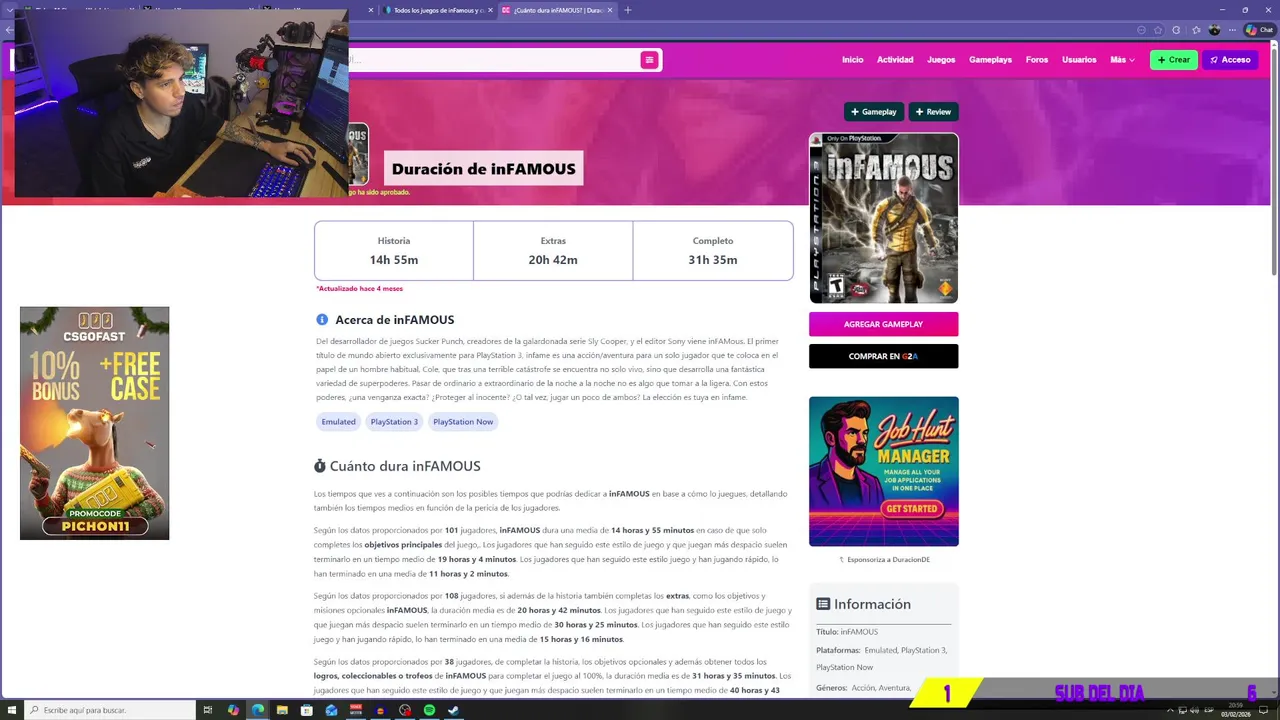Screen dimensions: 1280x720
Task: Click the 'Esponsoriza a DuracionDE' link
Action: click(884, 560)
